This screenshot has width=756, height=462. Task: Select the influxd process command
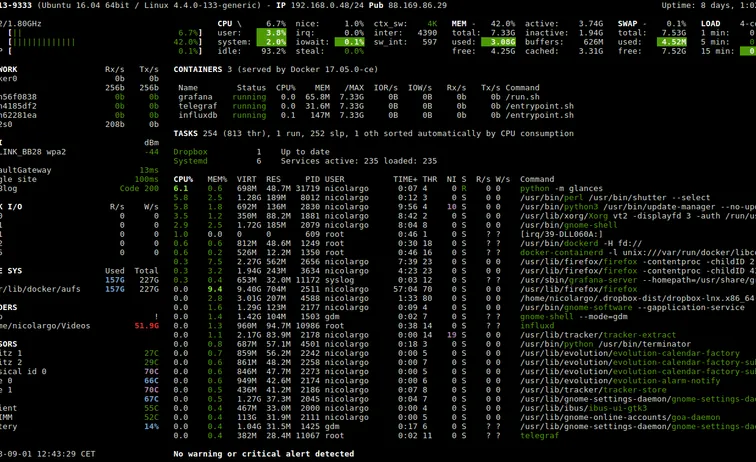click(x=537, y=325)
